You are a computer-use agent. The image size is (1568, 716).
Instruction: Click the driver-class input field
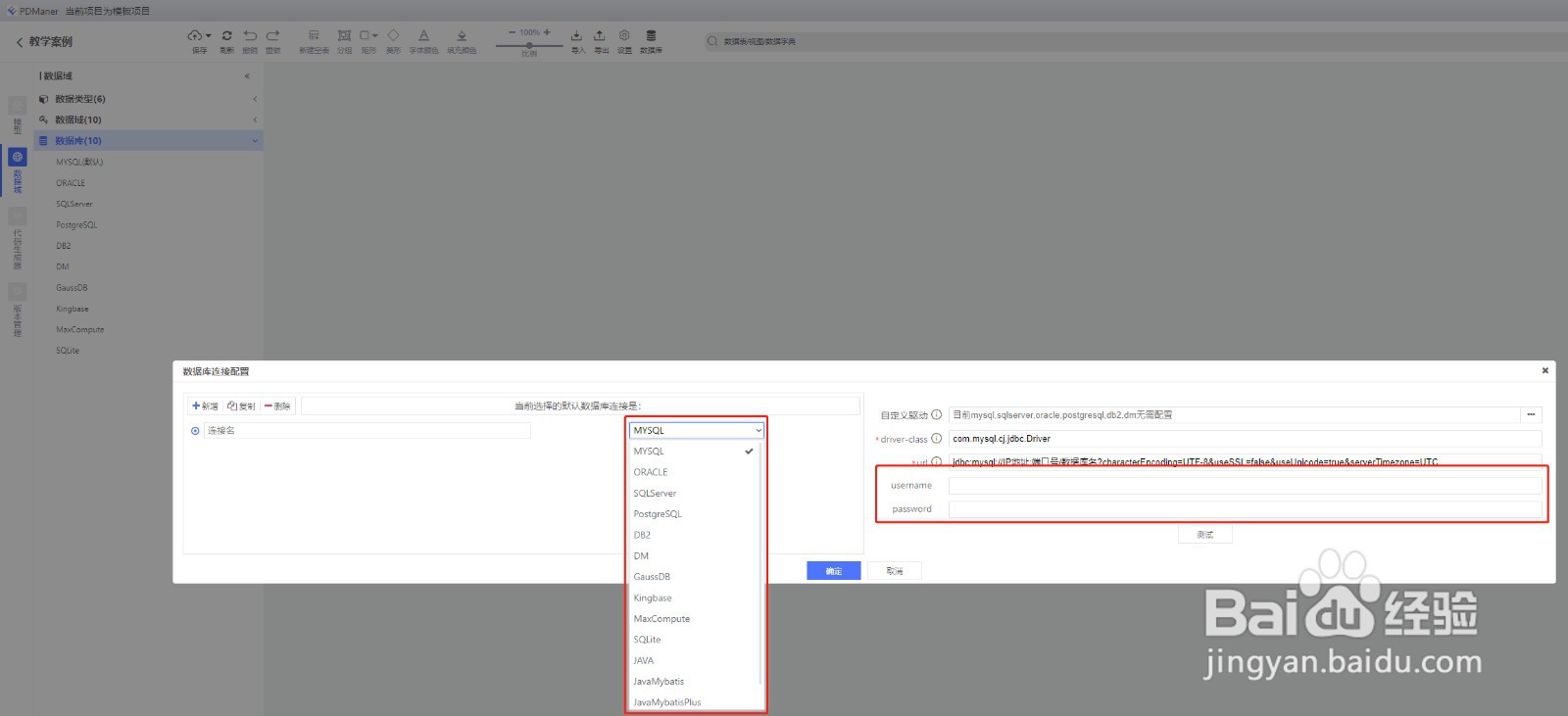1245,439
